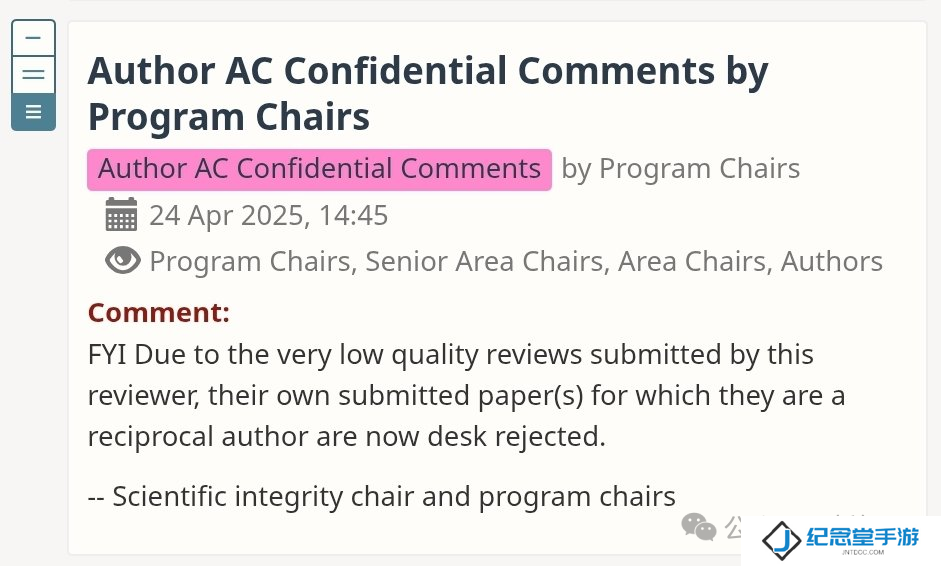Click the pink Author AC Confidential Comments badge
Screen dimensions: 941x566
[x=319, y=169]
